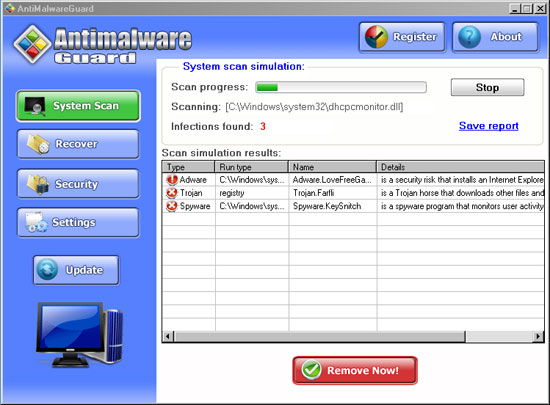Image resolution: width=550 pixels, height=405 pixels.
Task: Open the Recover section
Action: pyautogui.click(x=78, y=144)
